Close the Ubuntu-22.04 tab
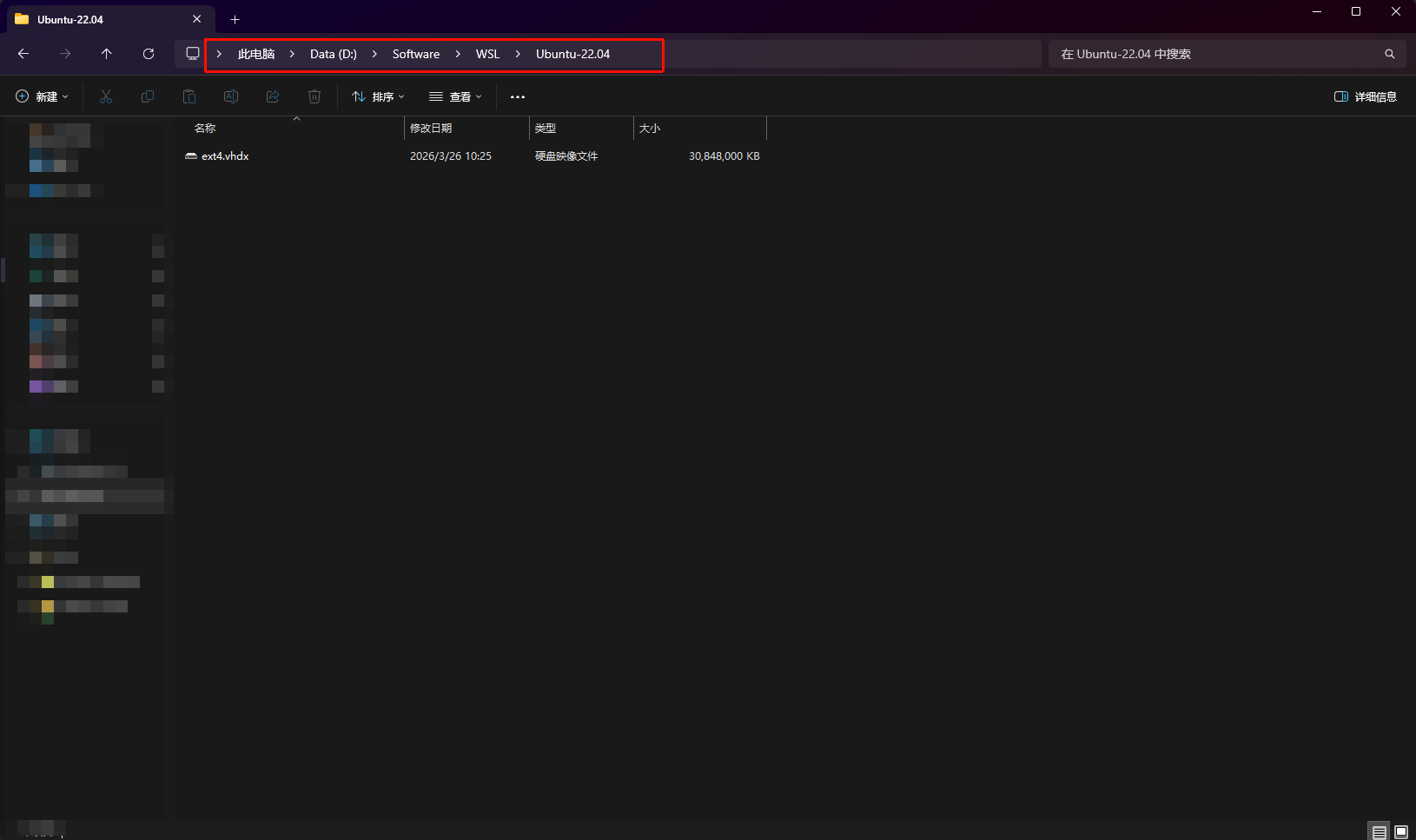 (x=197, y=19)
